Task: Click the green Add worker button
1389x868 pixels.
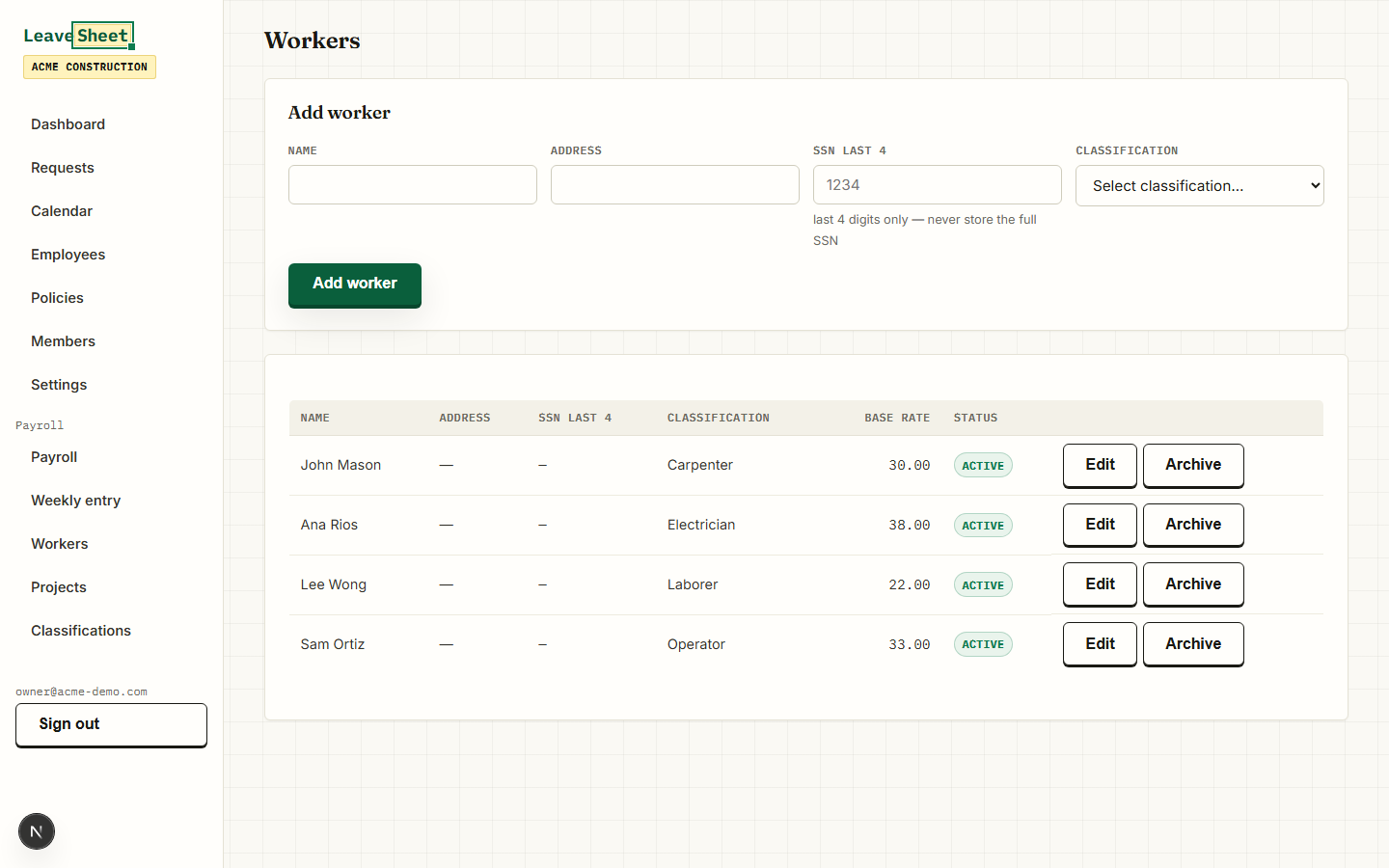Action: (x=355, y=285)
